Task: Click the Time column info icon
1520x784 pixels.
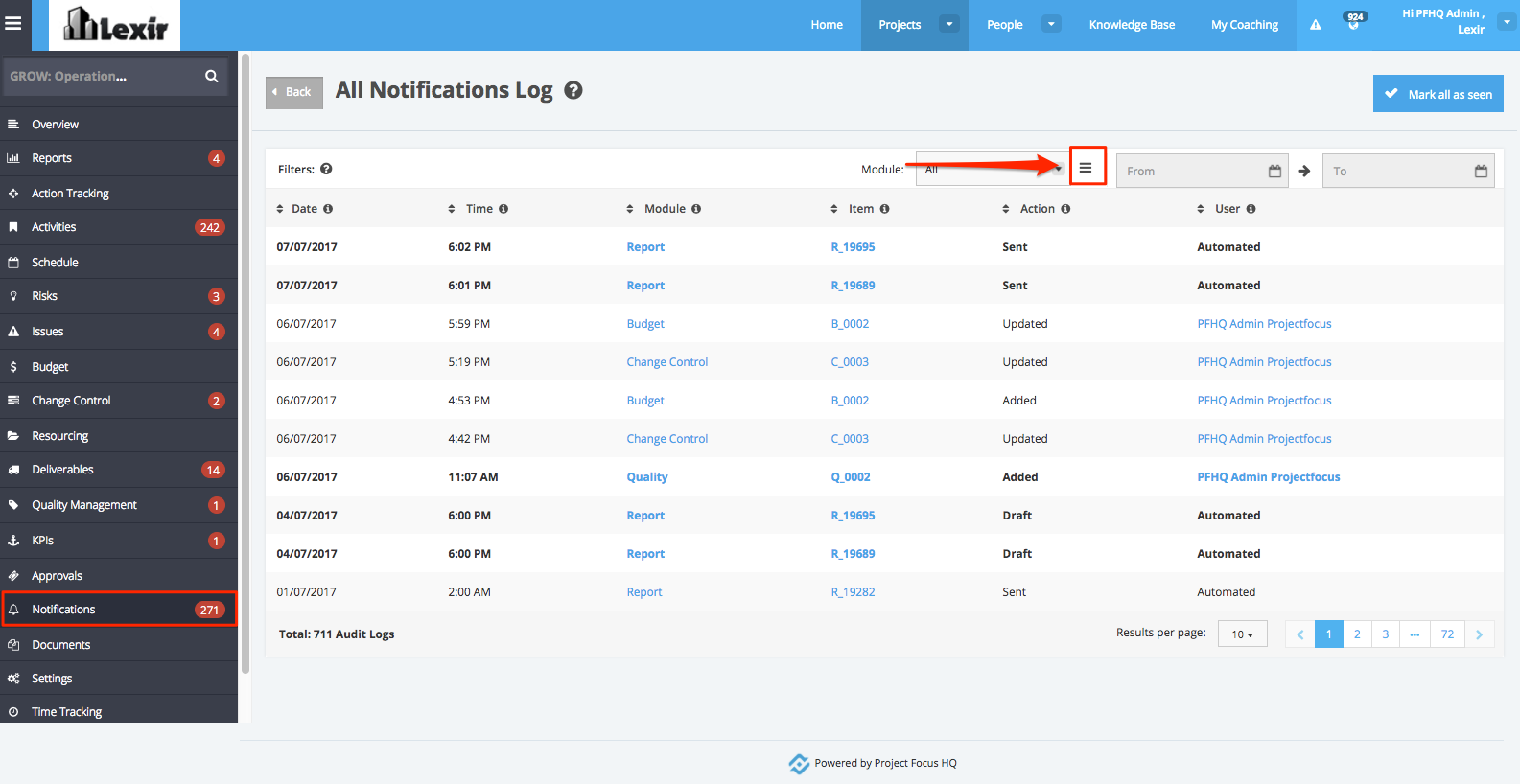Action: click(x=503, y=209)
